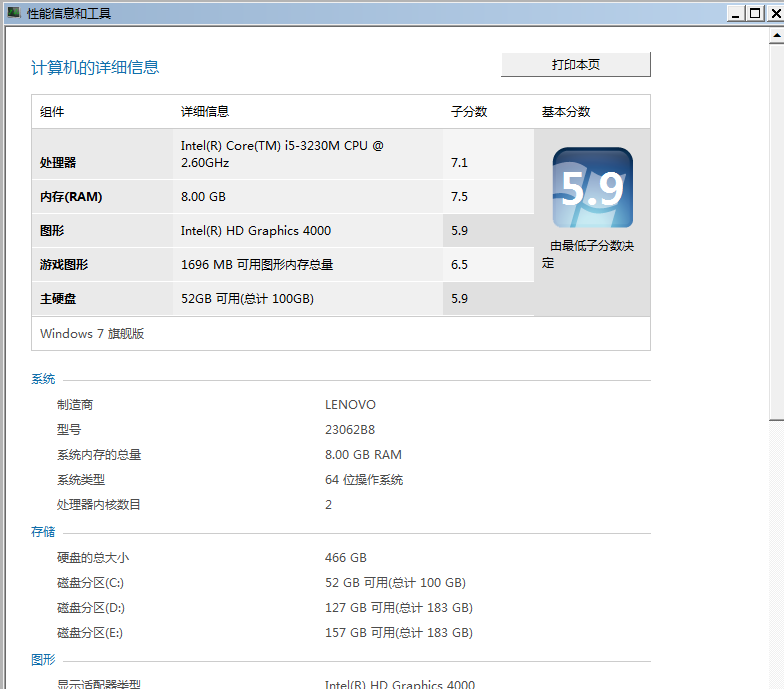Select the 主硬盘 row label
The width and height of the screenshot is (784, 689).
coord(58,298)
